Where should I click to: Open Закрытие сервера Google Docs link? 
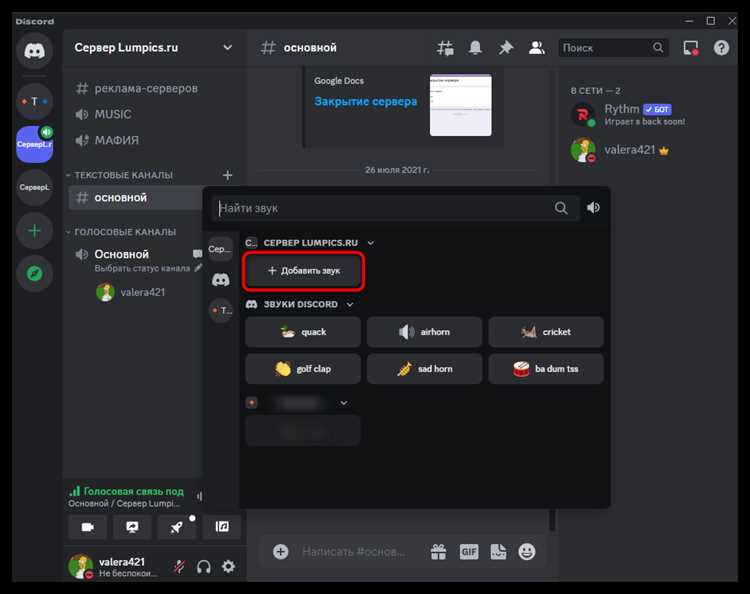click(365, 101)
